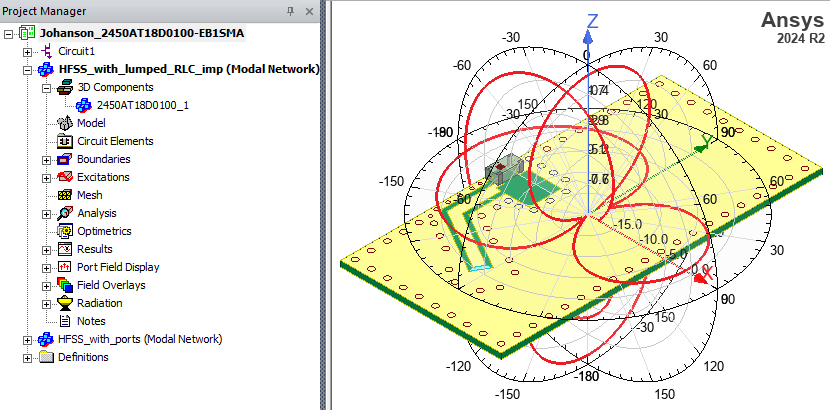
Task: Click the Radiation antenna icon
Action: coord(65,303)
